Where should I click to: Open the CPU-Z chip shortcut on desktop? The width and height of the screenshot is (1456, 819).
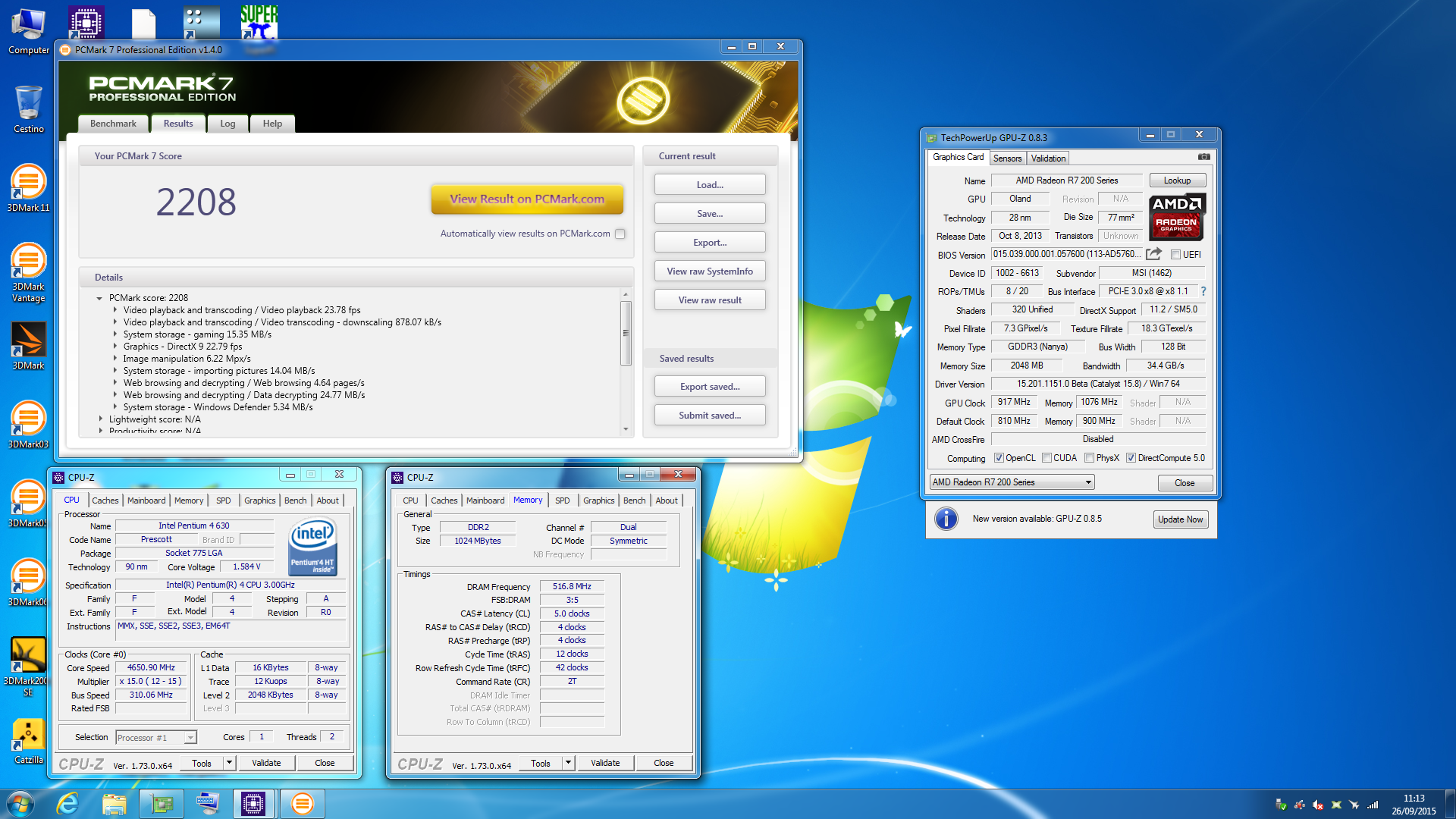(x=86, y=23)
